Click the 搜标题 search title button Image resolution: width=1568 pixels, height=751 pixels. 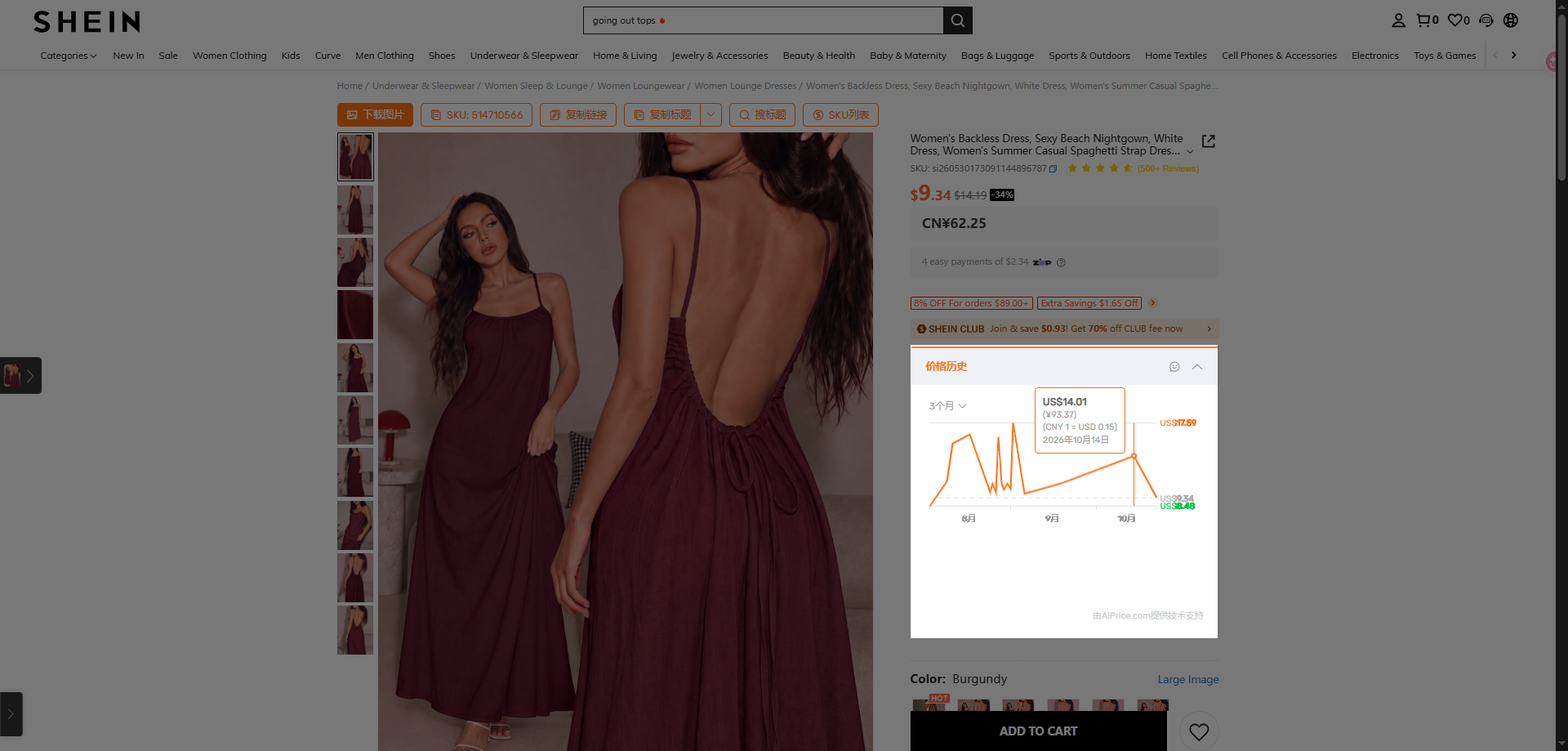click(x=762, y=115)
